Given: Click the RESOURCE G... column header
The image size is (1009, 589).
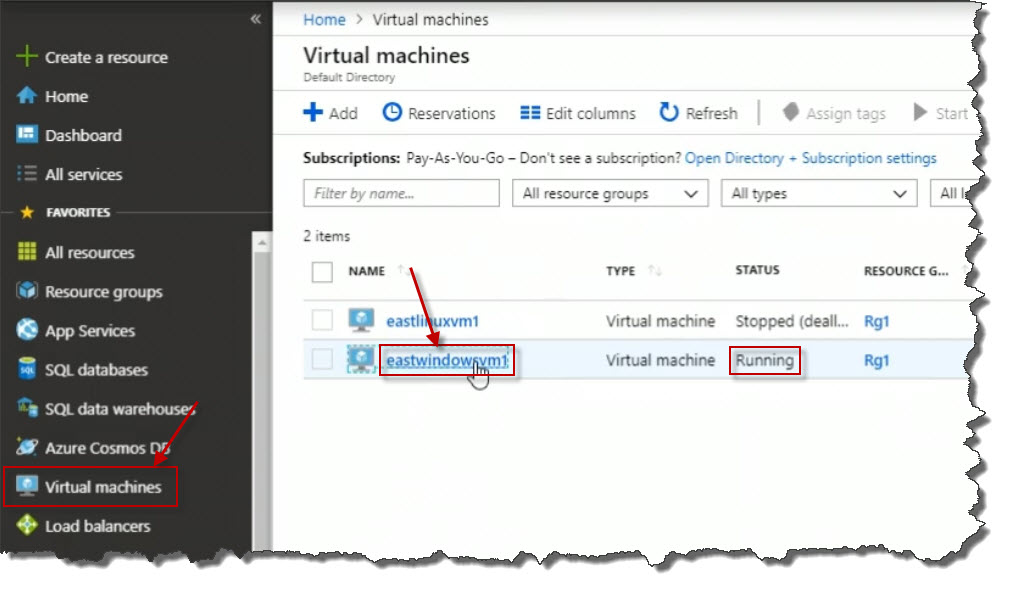Looking at the screenshot, I should pos(905,271).
